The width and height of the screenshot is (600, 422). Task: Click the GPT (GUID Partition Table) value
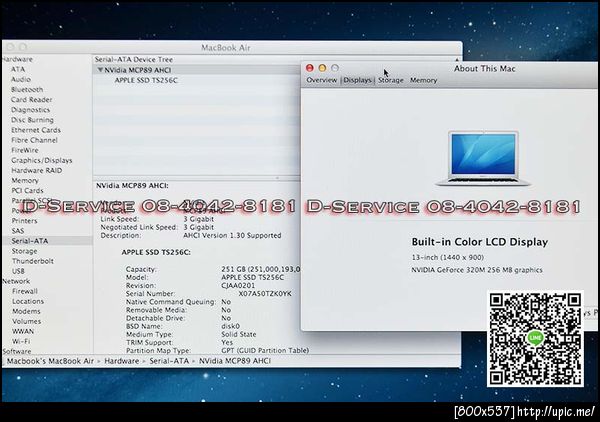265,350
